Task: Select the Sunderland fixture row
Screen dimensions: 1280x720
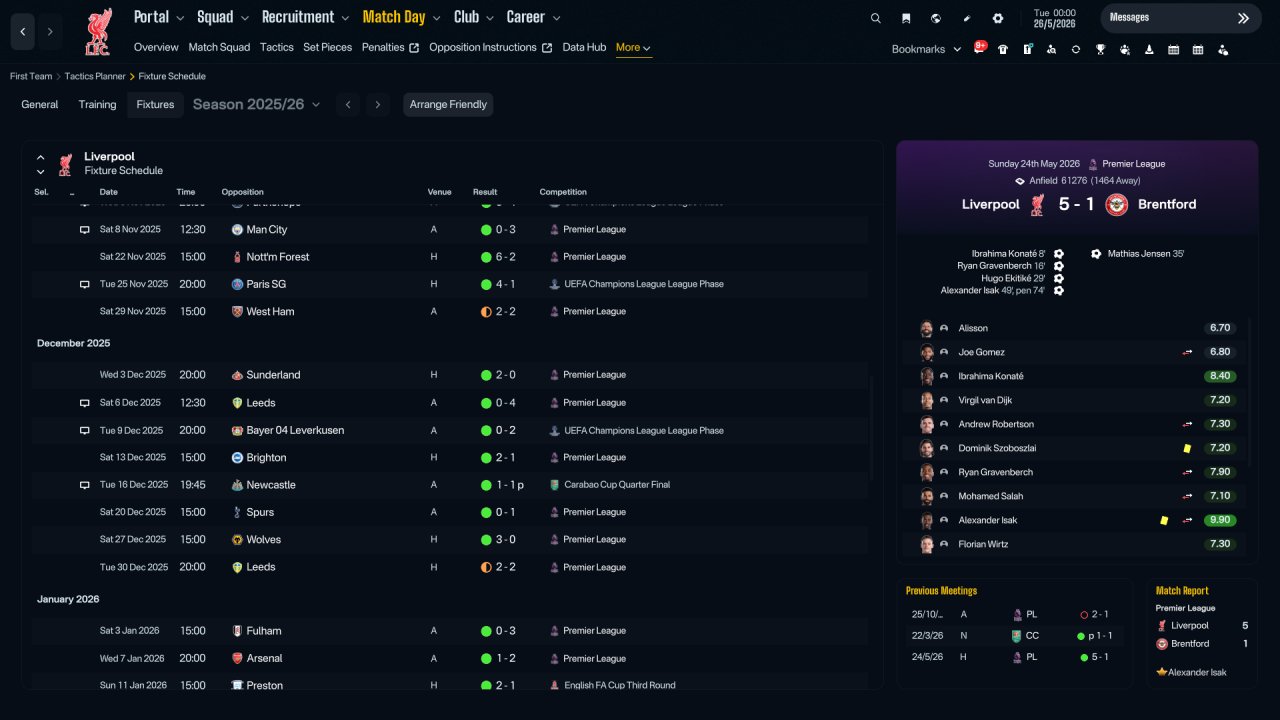Action: click(x=450, y=375)
